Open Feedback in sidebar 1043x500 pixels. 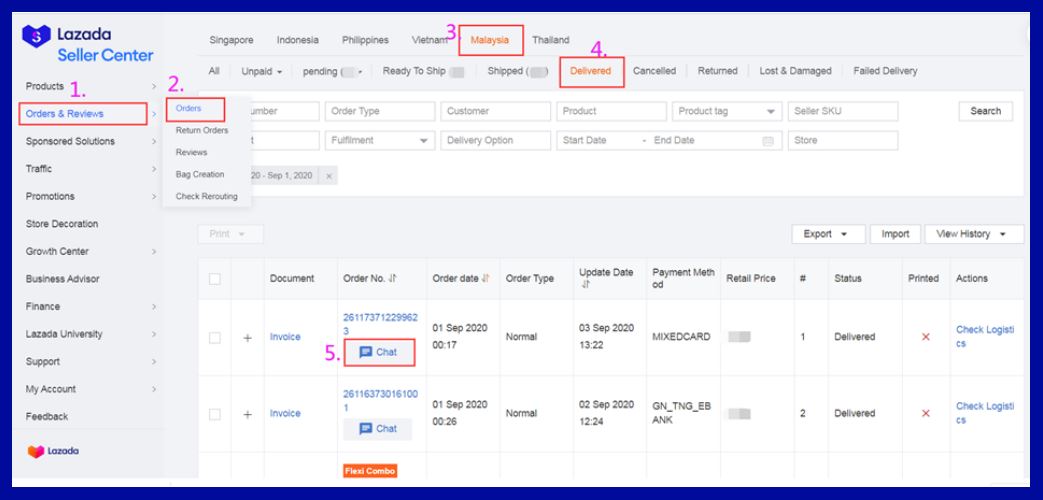[47, 417]
